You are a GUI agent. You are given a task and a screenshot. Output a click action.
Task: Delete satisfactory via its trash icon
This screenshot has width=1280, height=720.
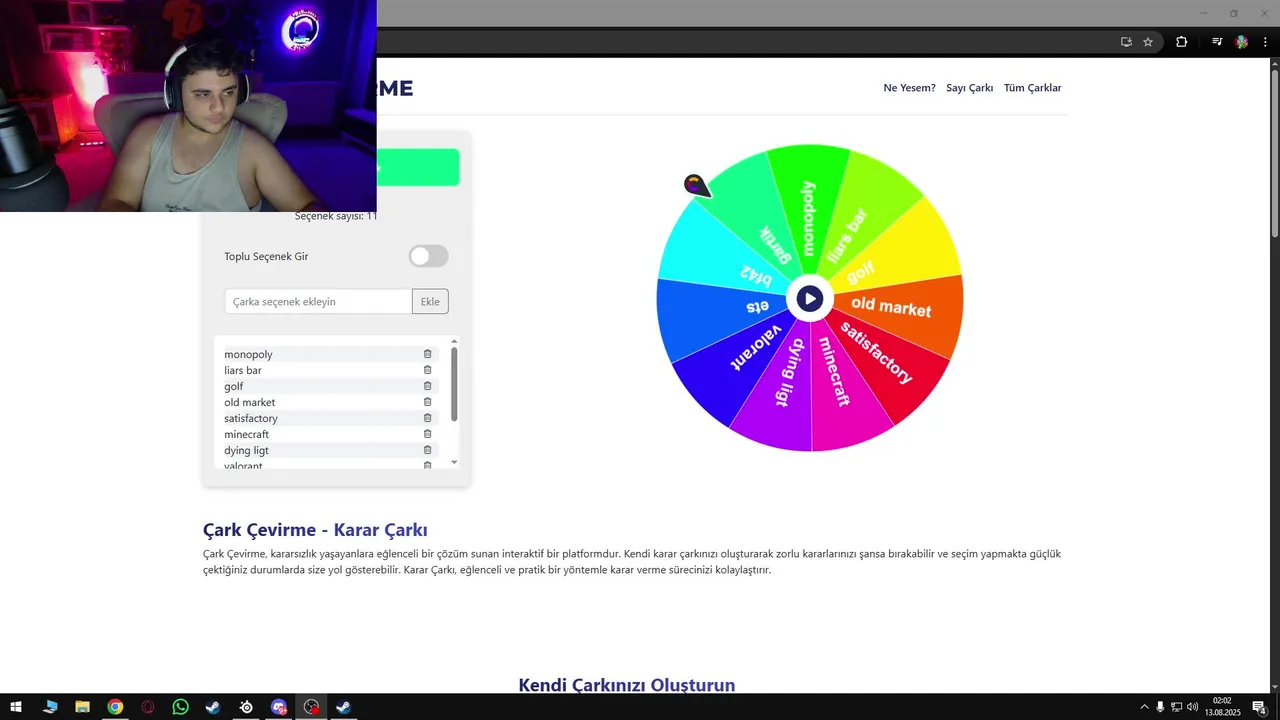click(427, 418)
